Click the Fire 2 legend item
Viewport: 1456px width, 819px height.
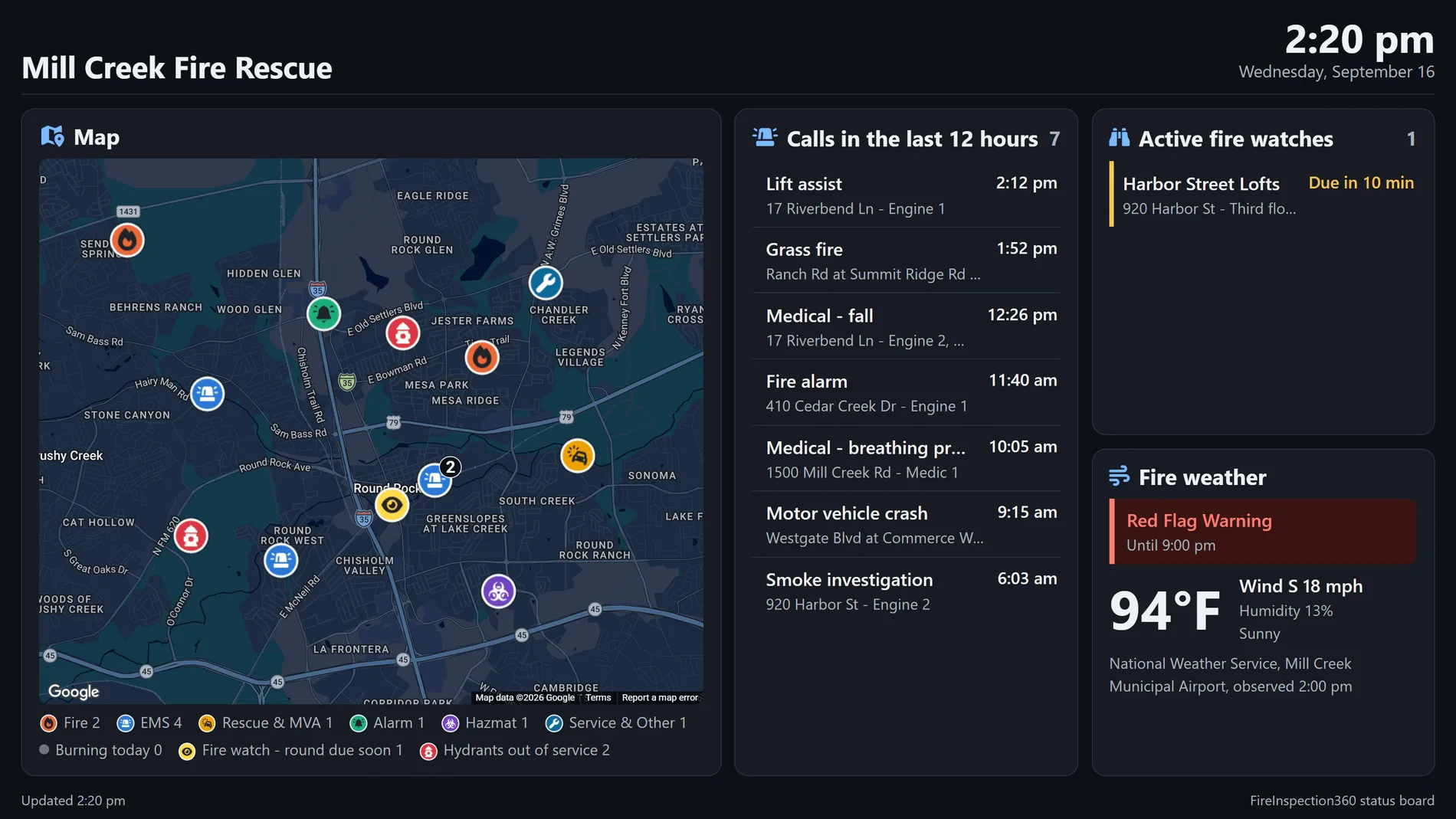pyautogui.click(x=71, y=723)
